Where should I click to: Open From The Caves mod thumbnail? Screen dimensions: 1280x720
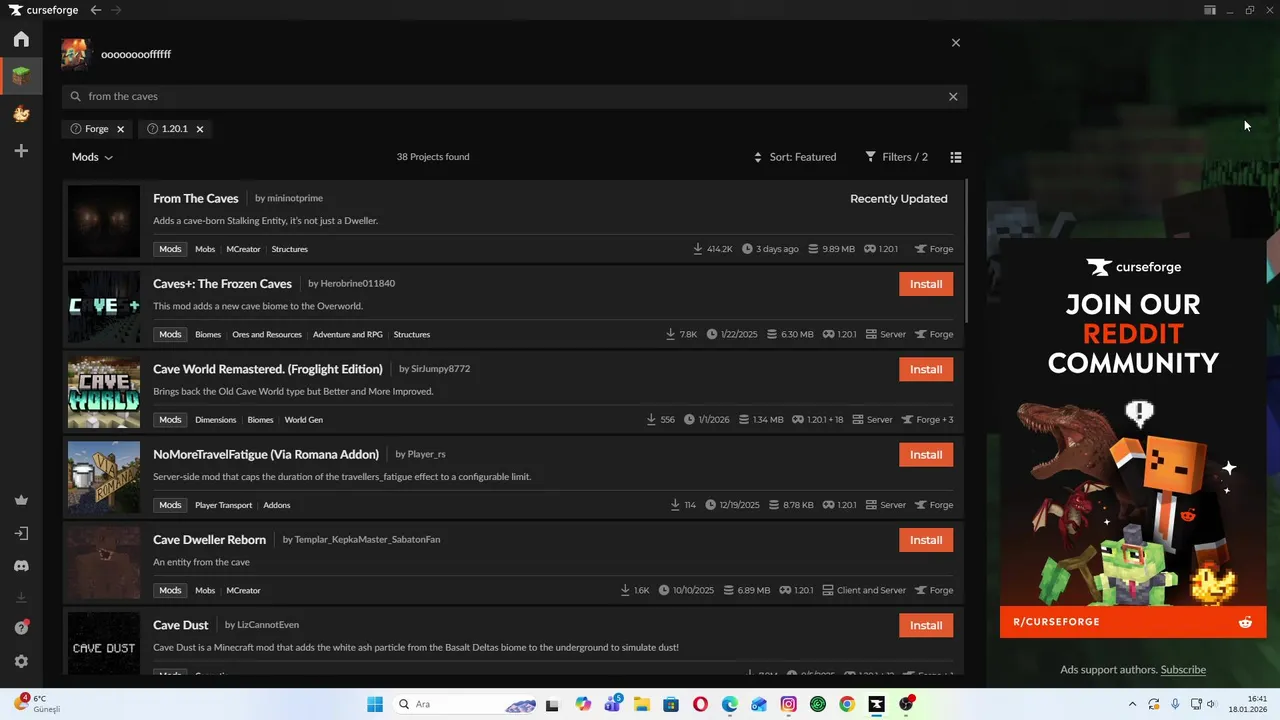tap(104, 221)
